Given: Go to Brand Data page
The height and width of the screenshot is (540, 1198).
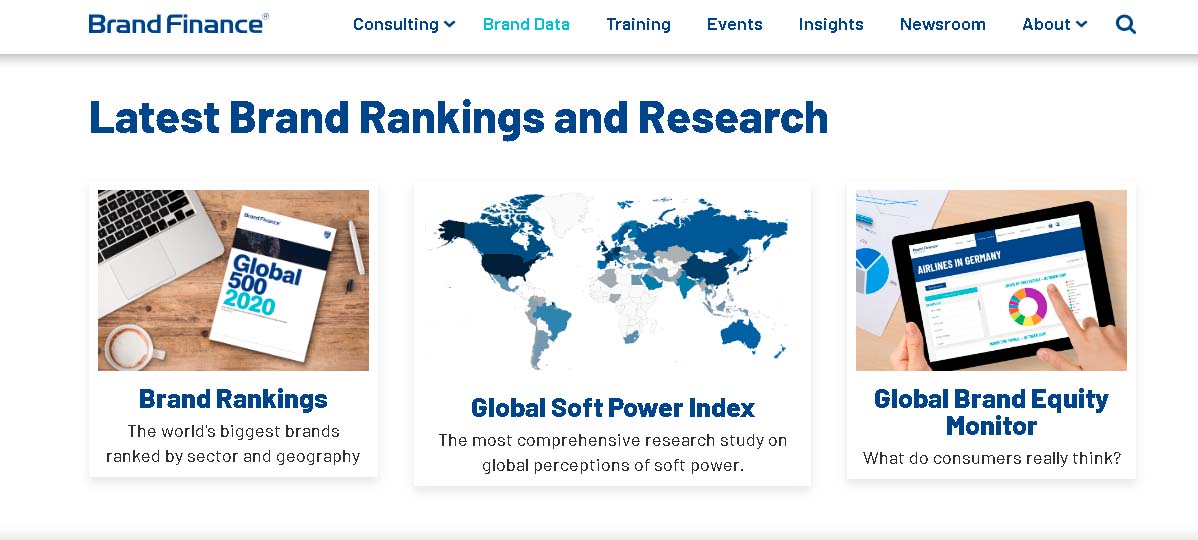Looking at the screenshot, I should (526, 24).
